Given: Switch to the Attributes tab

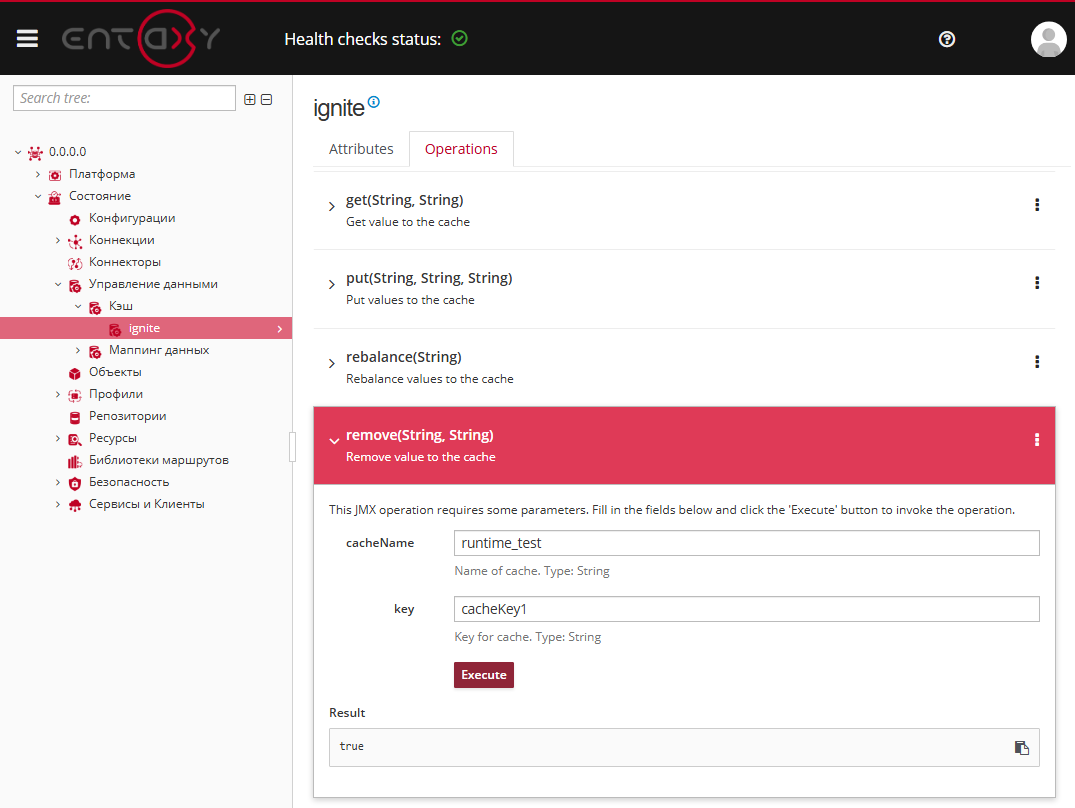Looking at the screenshot, I should pos(361,149).
